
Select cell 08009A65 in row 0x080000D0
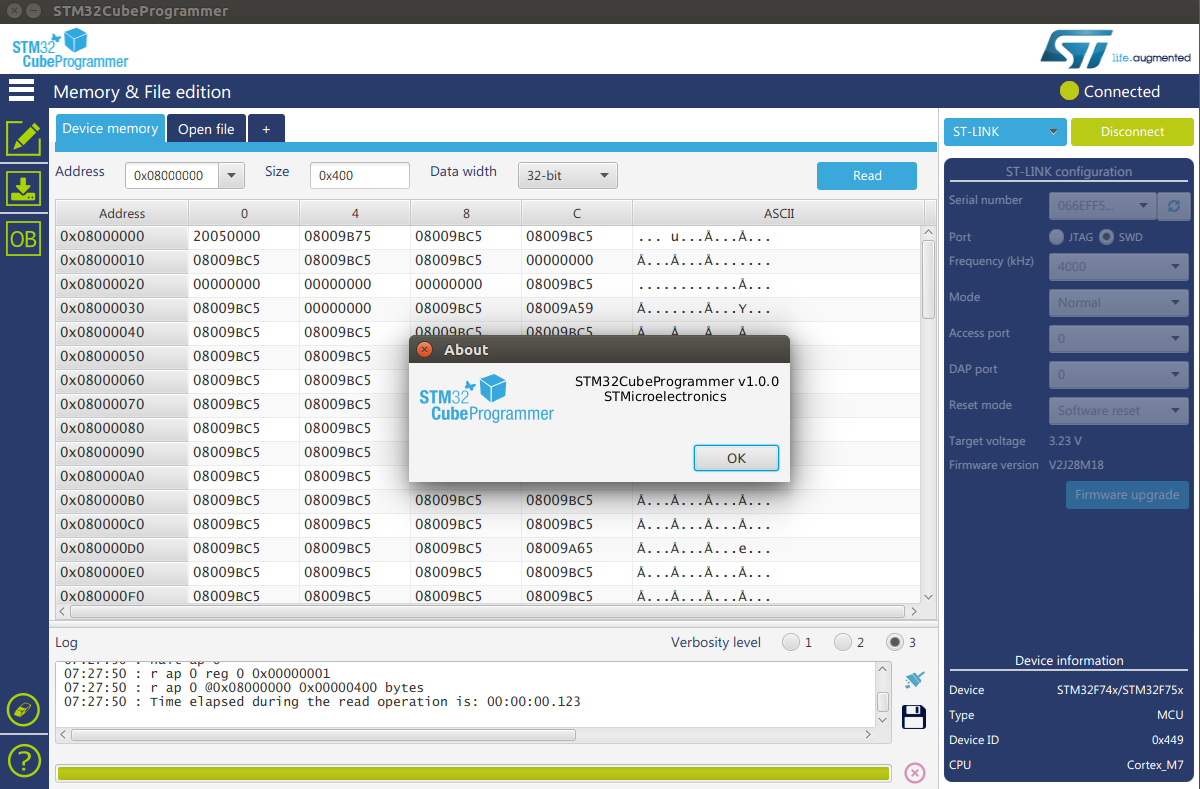[x=577, y=548]
